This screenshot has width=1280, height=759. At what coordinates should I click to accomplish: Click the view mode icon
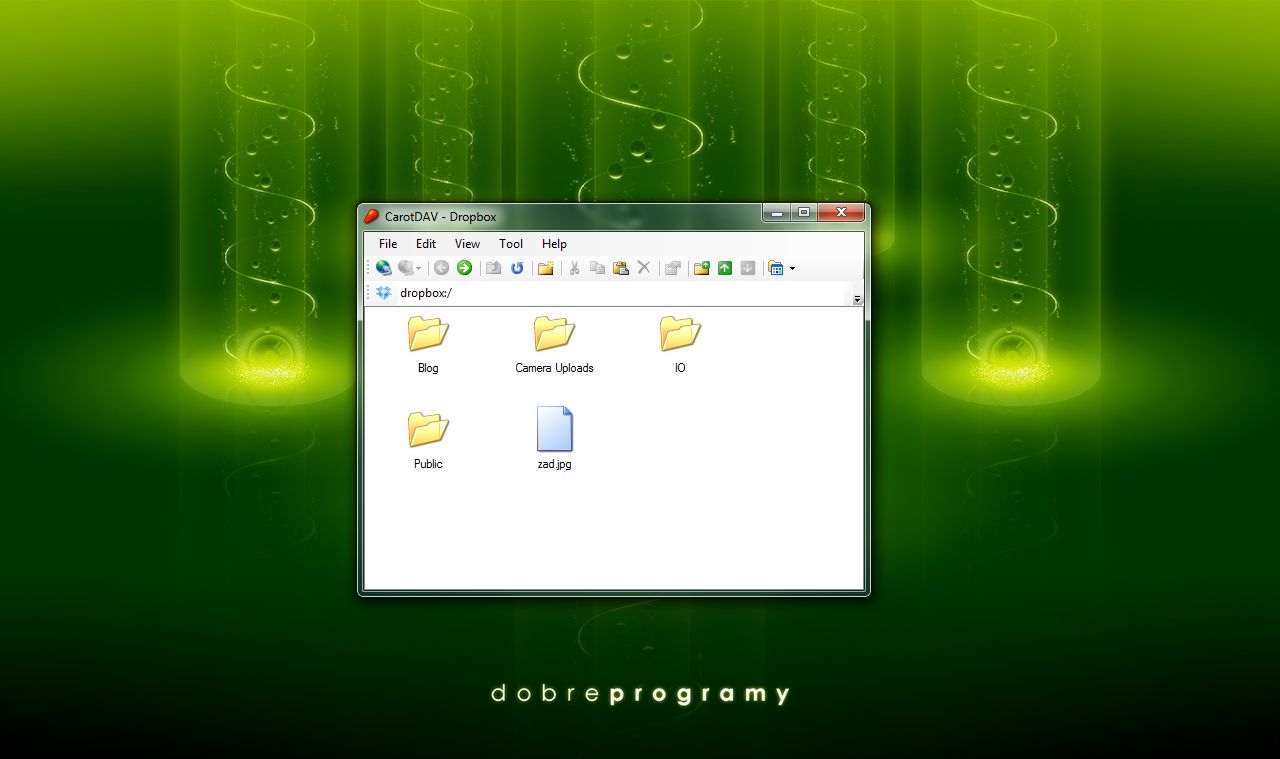[776, 268]
